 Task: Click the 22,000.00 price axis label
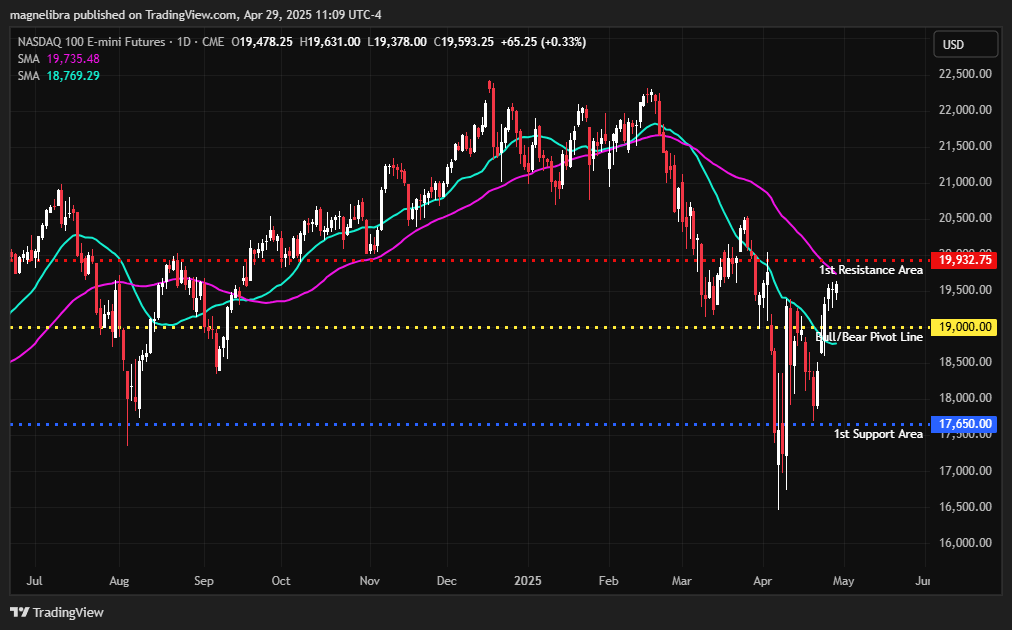965,110
